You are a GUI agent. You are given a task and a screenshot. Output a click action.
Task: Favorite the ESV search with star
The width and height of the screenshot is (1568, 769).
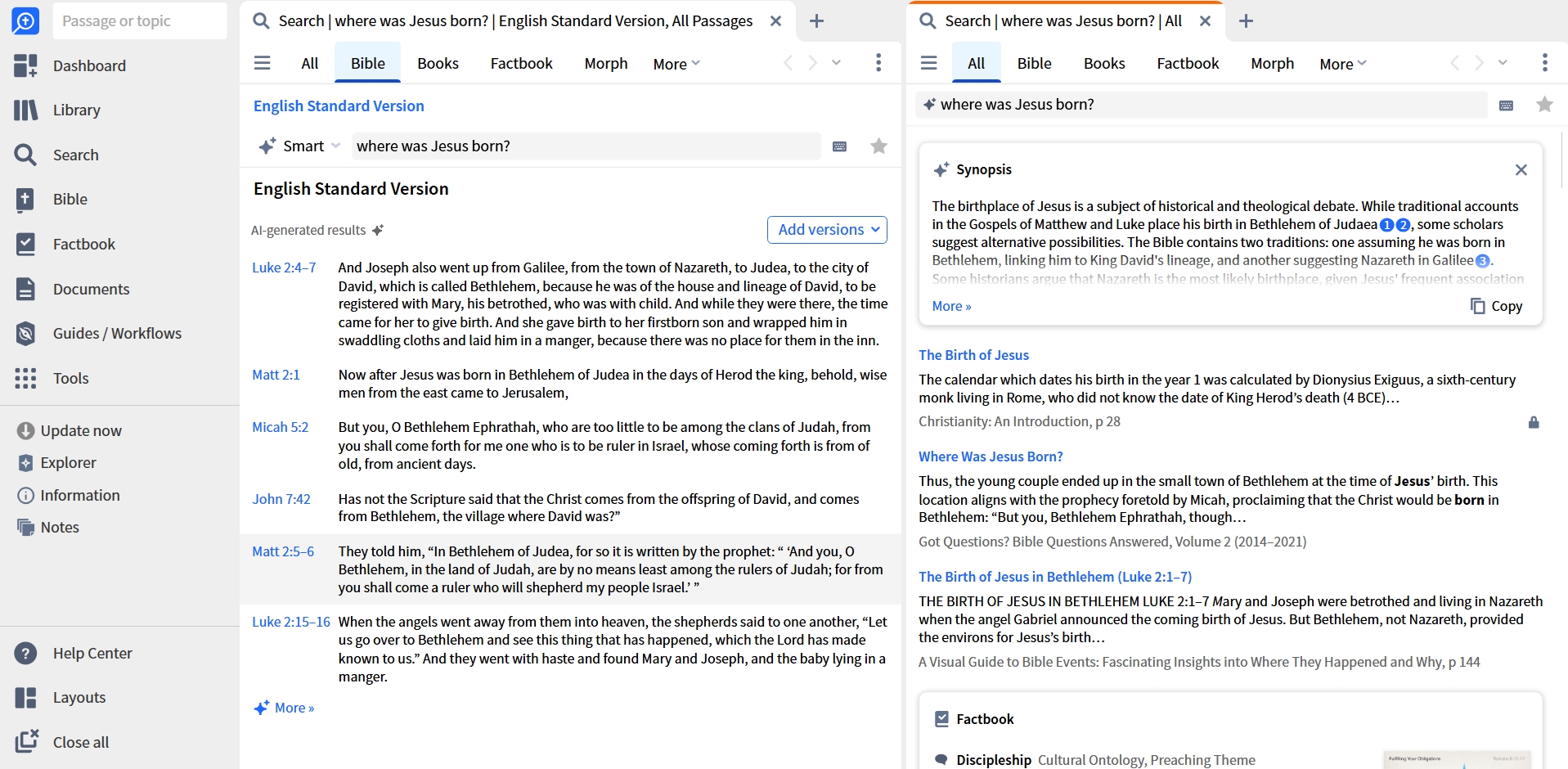coord(878,146)
